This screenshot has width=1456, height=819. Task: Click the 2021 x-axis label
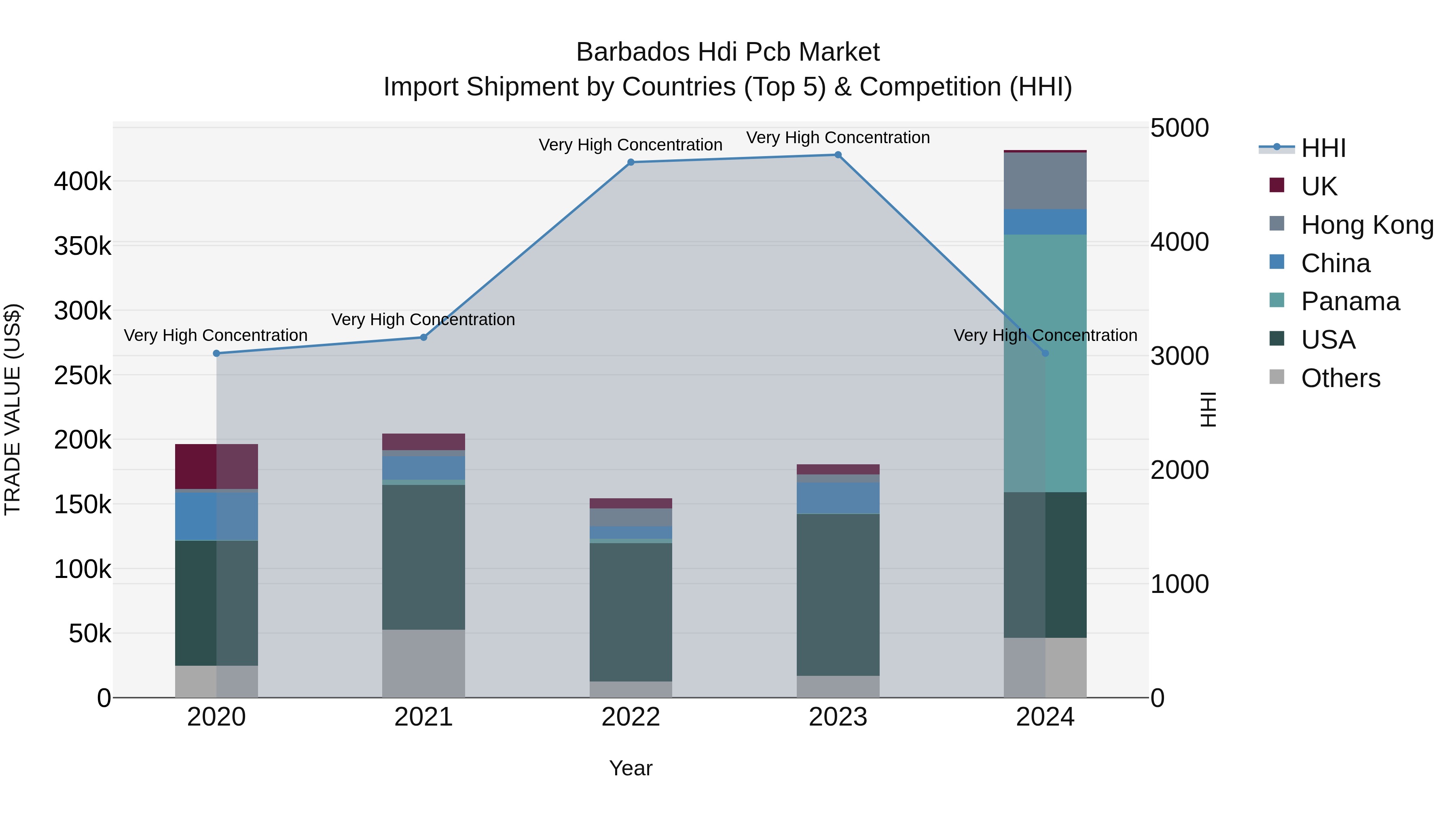pyautogui.click(x=424, y=717)
